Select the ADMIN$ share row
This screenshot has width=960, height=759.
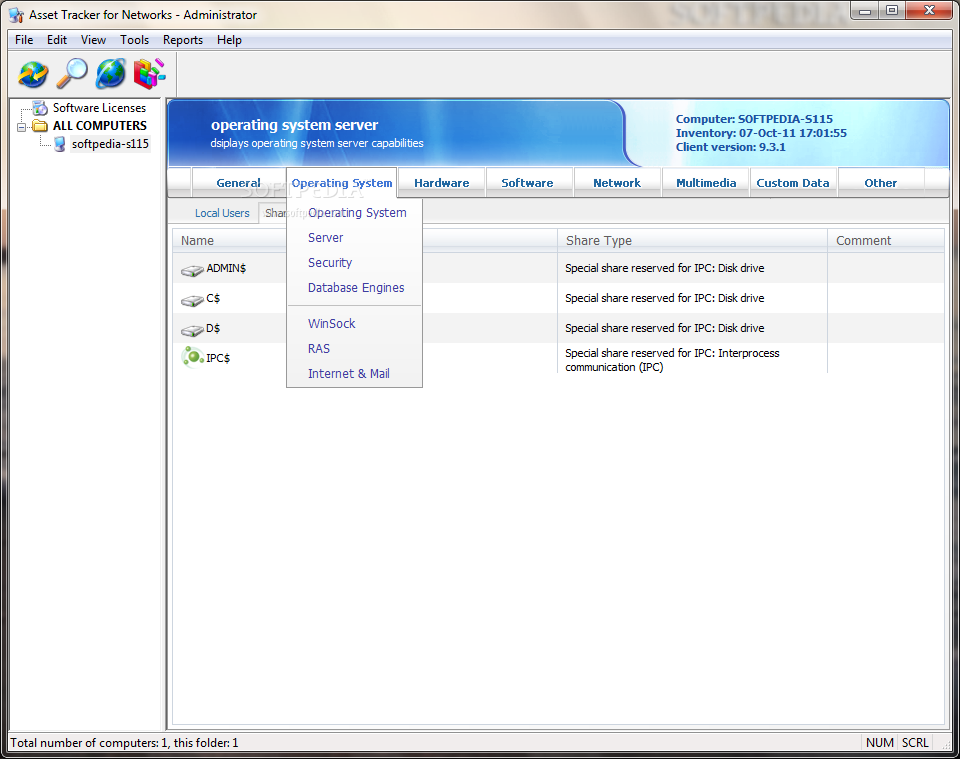point(557,268)
